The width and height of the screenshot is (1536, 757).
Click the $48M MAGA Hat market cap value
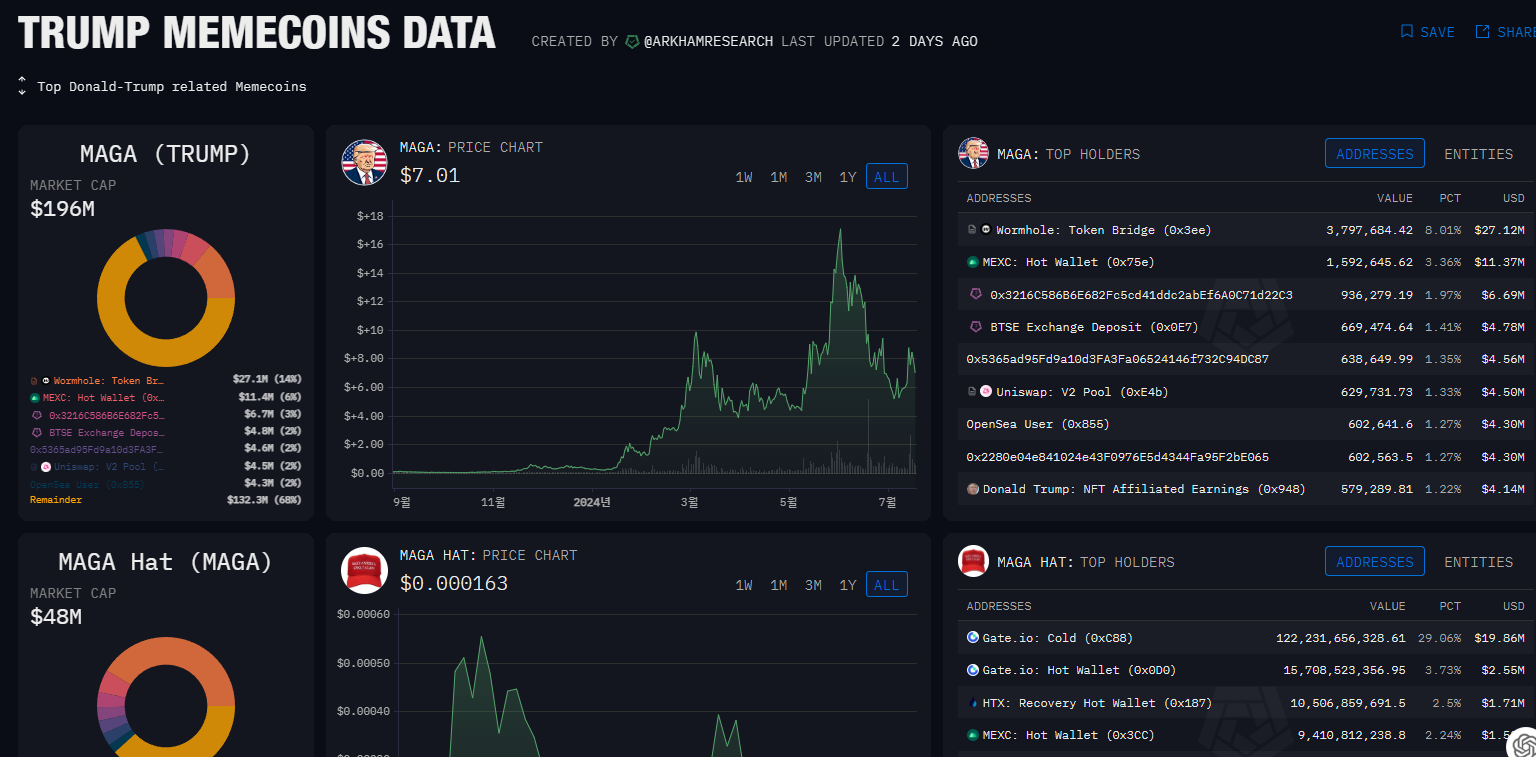click(x=56, y=617)
